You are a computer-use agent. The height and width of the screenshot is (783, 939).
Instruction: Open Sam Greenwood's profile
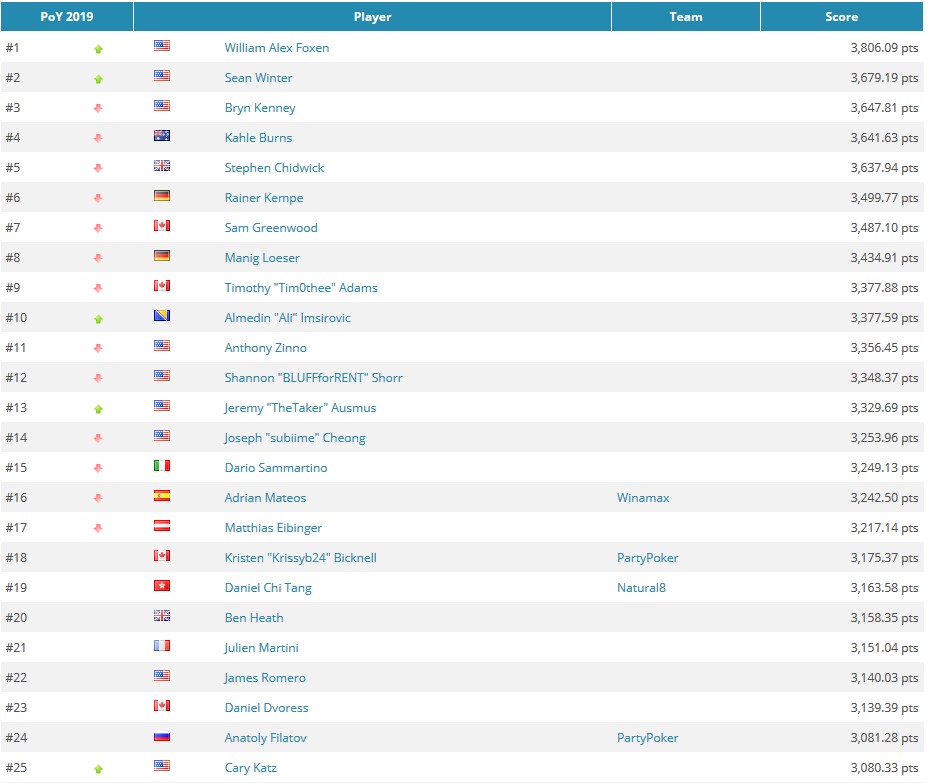click(271, 227)
